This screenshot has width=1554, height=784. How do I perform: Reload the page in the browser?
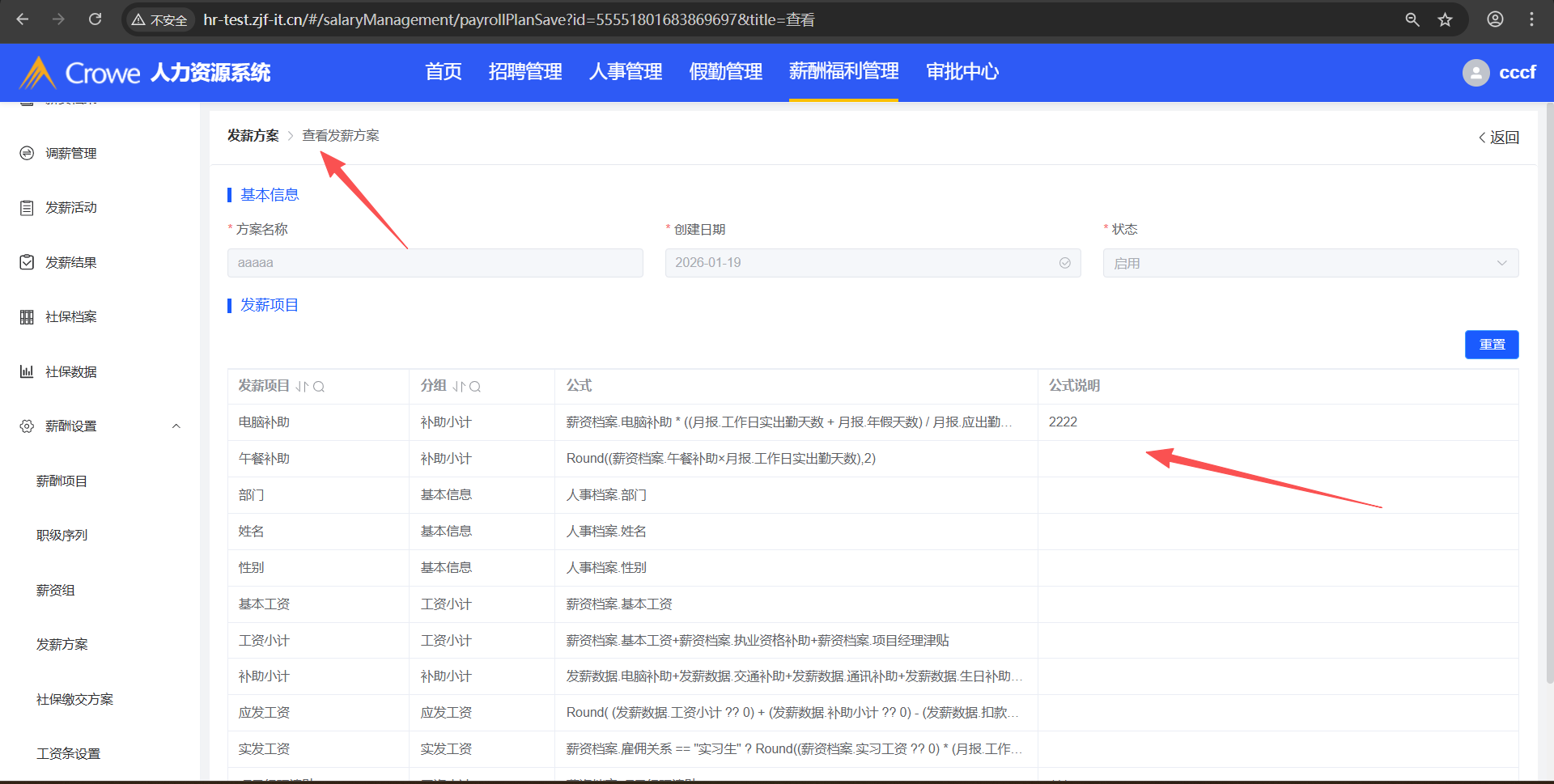coord(95,19)
